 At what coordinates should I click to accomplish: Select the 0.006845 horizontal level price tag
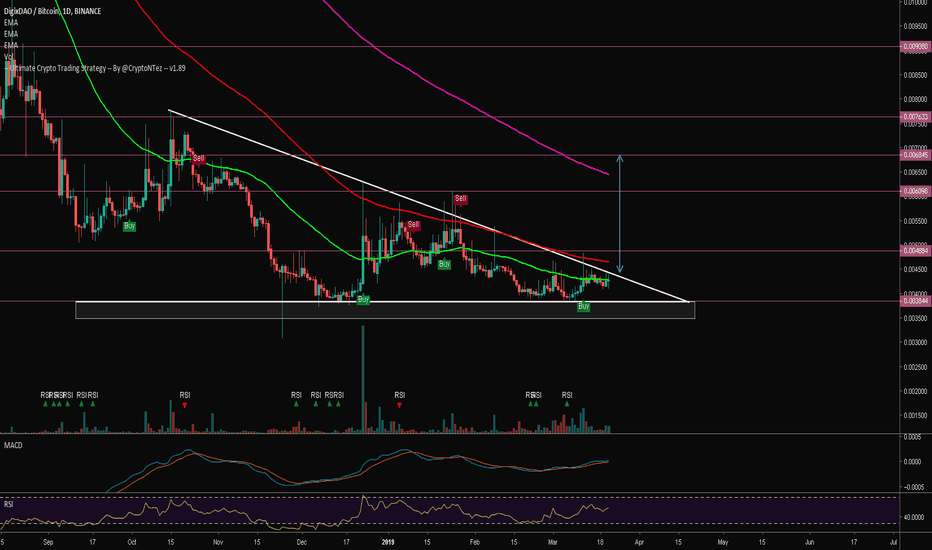click(x=915, y=155)
